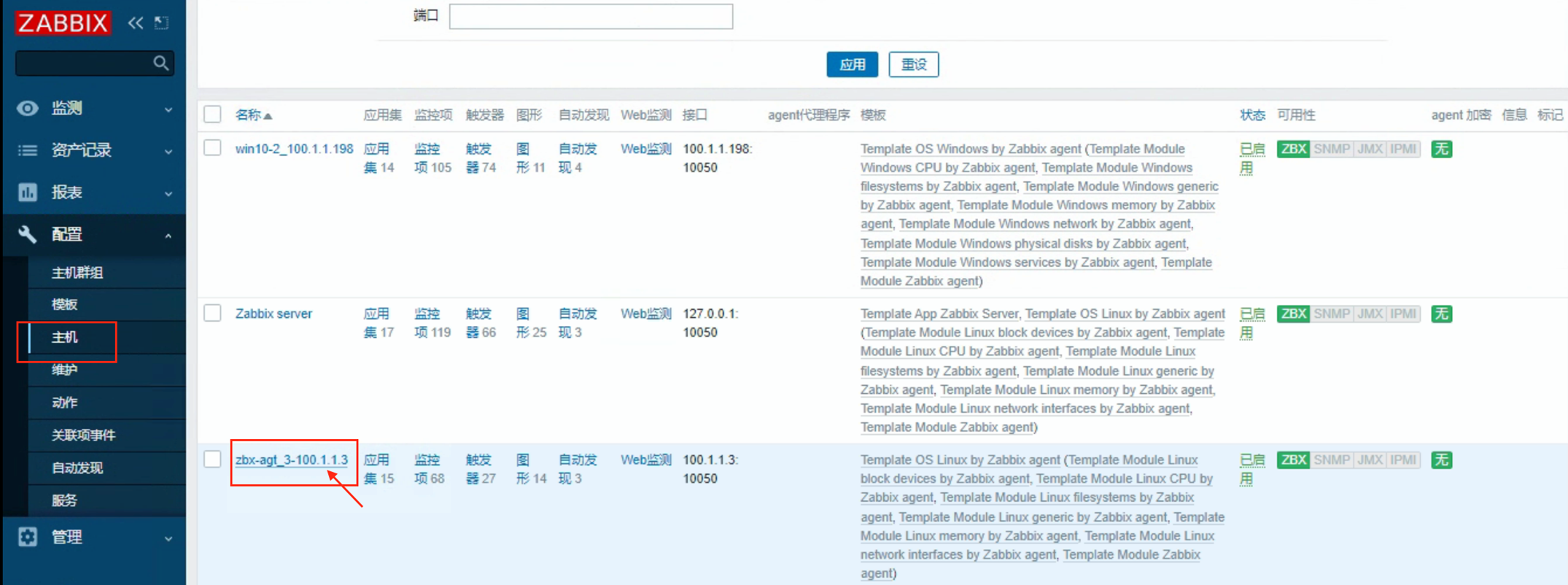
Task: Click 无 encryption badge for zbx-agt_3 host
Action: tap(1441, 460)
